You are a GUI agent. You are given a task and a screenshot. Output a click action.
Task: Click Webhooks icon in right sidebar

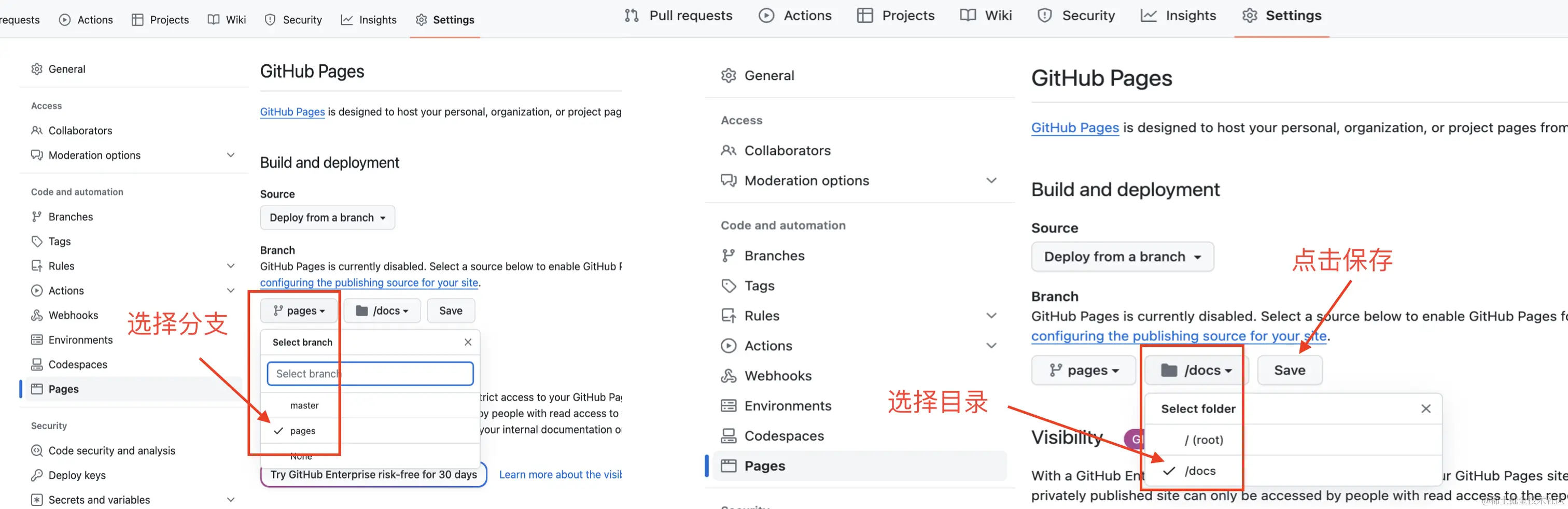pos(729,376)
